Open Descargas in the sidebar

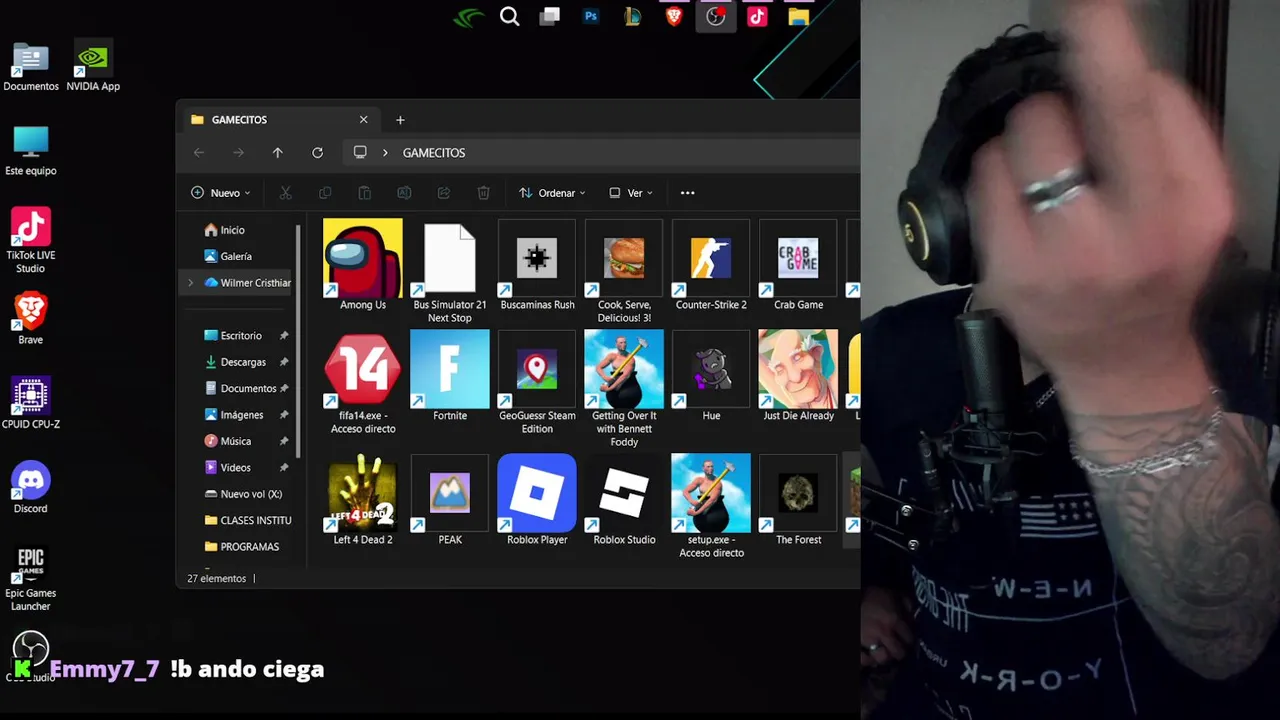pos(238,362)
